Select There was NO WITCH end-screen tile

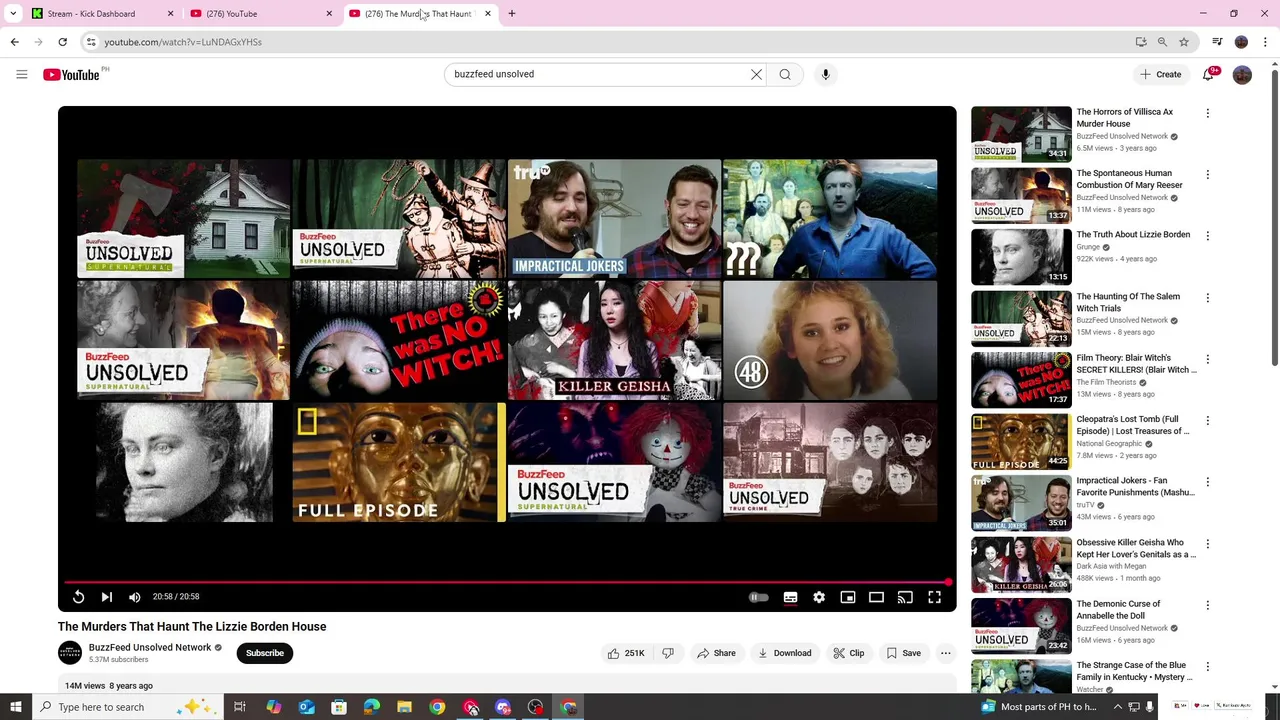click(399, 340)
